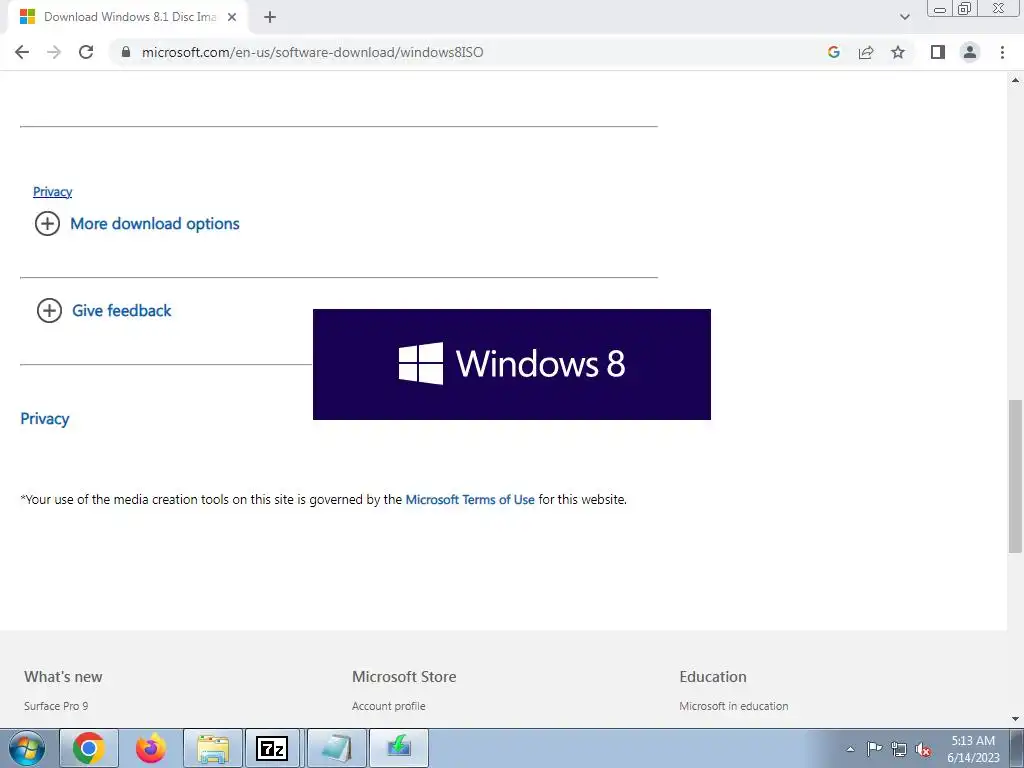Click the Education footer heading
Image resolution: width=1024 pixels, height=768 pixels.
pos(712,677)
